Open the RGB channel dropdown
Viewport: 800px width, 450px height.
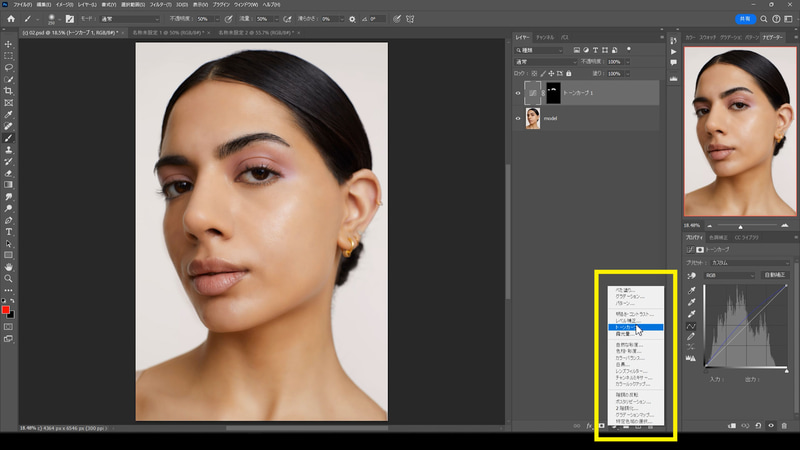(731, 273)
